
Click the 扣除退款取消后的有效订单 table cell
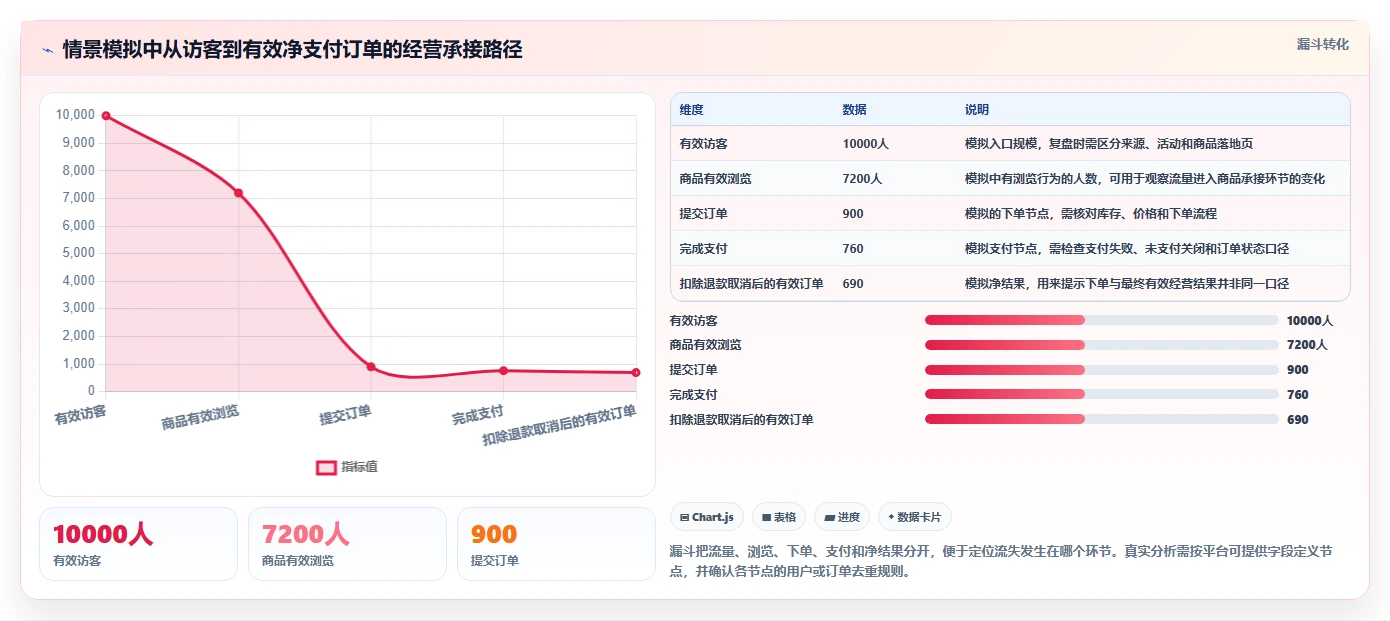click(x=751, y=284)
